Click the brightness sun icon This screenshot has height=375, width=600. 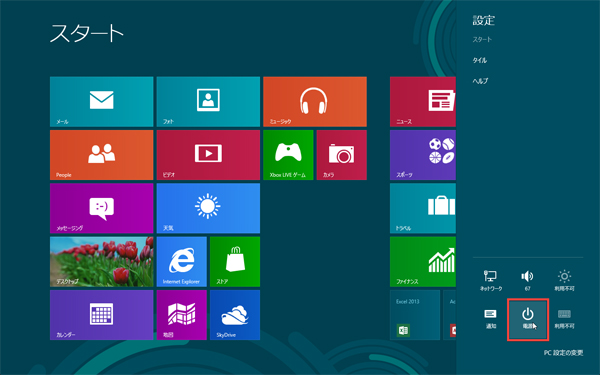tap(564, 280)
